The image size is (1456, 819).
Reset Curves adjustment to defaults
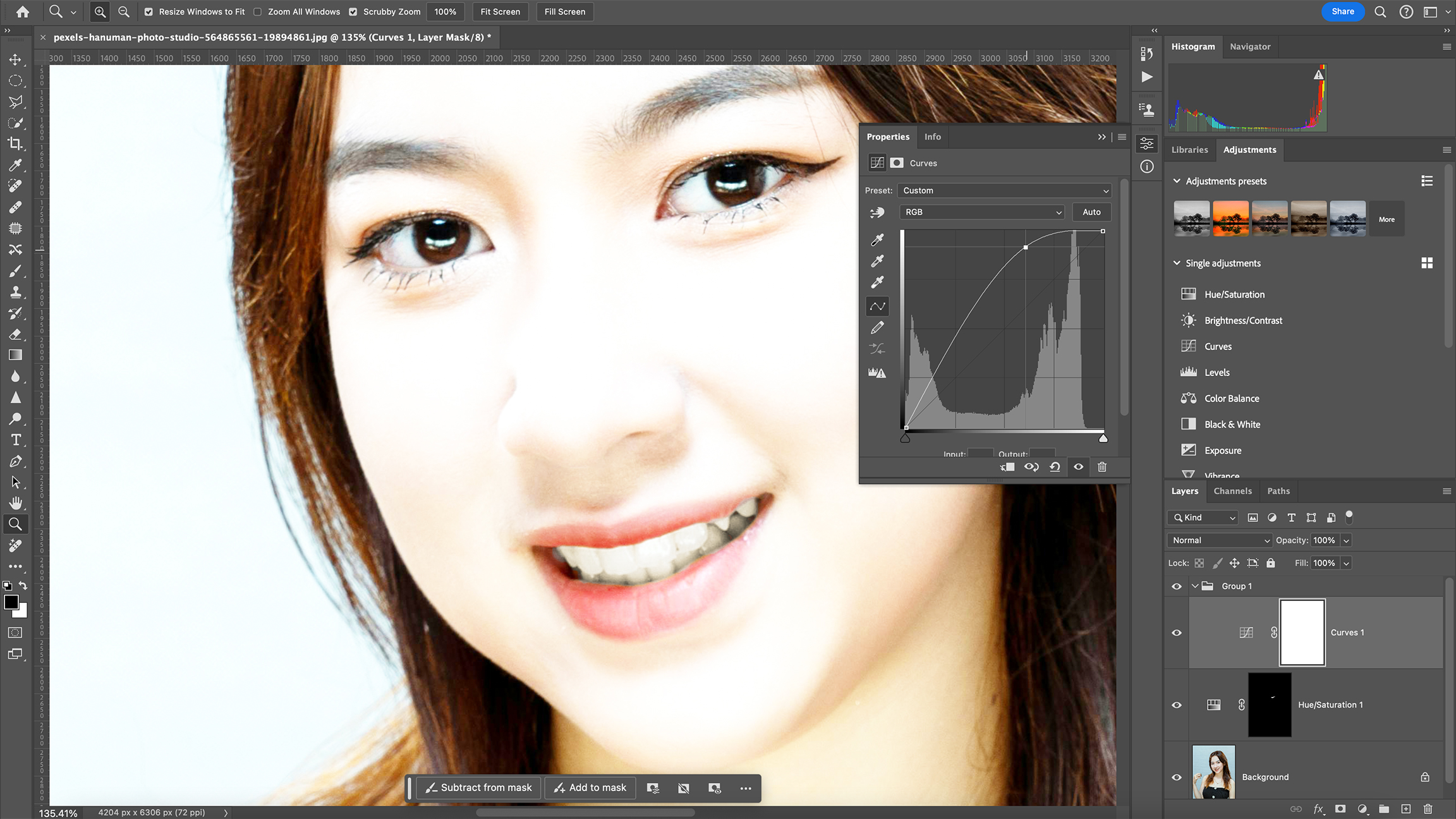pos(1055,467)
